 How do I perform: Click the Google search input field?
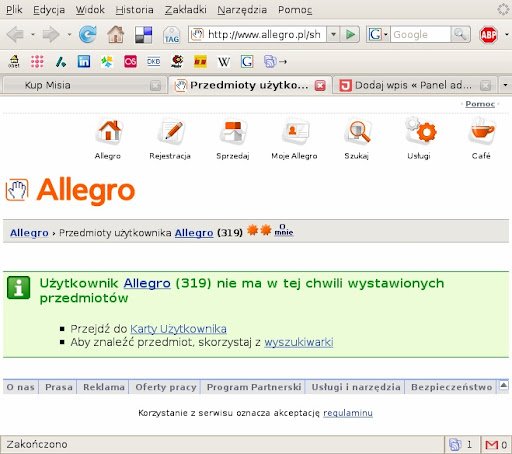coord(420,34)
